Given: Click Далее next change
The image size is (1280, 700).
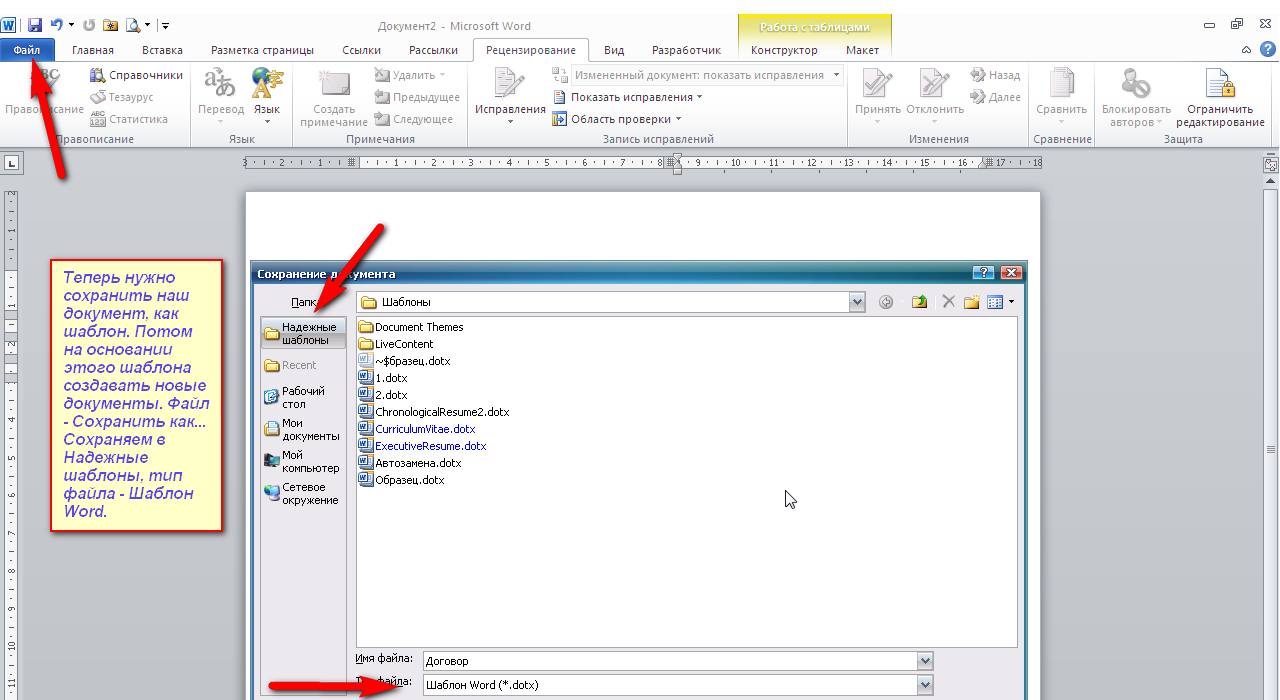Looking at the screenshot, I should (995, 97).
